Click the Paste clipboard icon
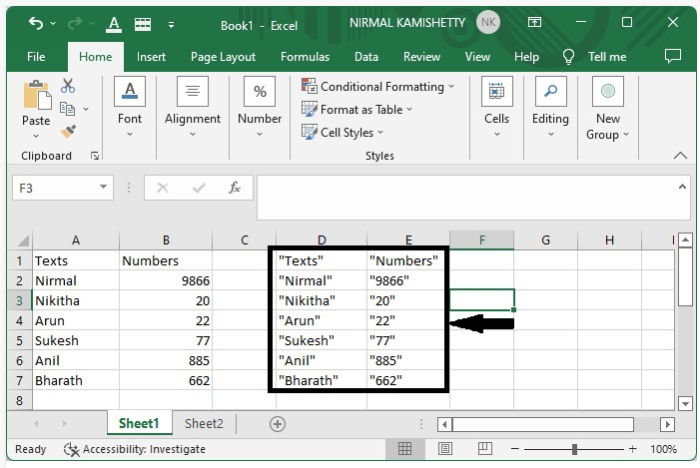Viewport: 700px width, 468px height. point(37,94)
